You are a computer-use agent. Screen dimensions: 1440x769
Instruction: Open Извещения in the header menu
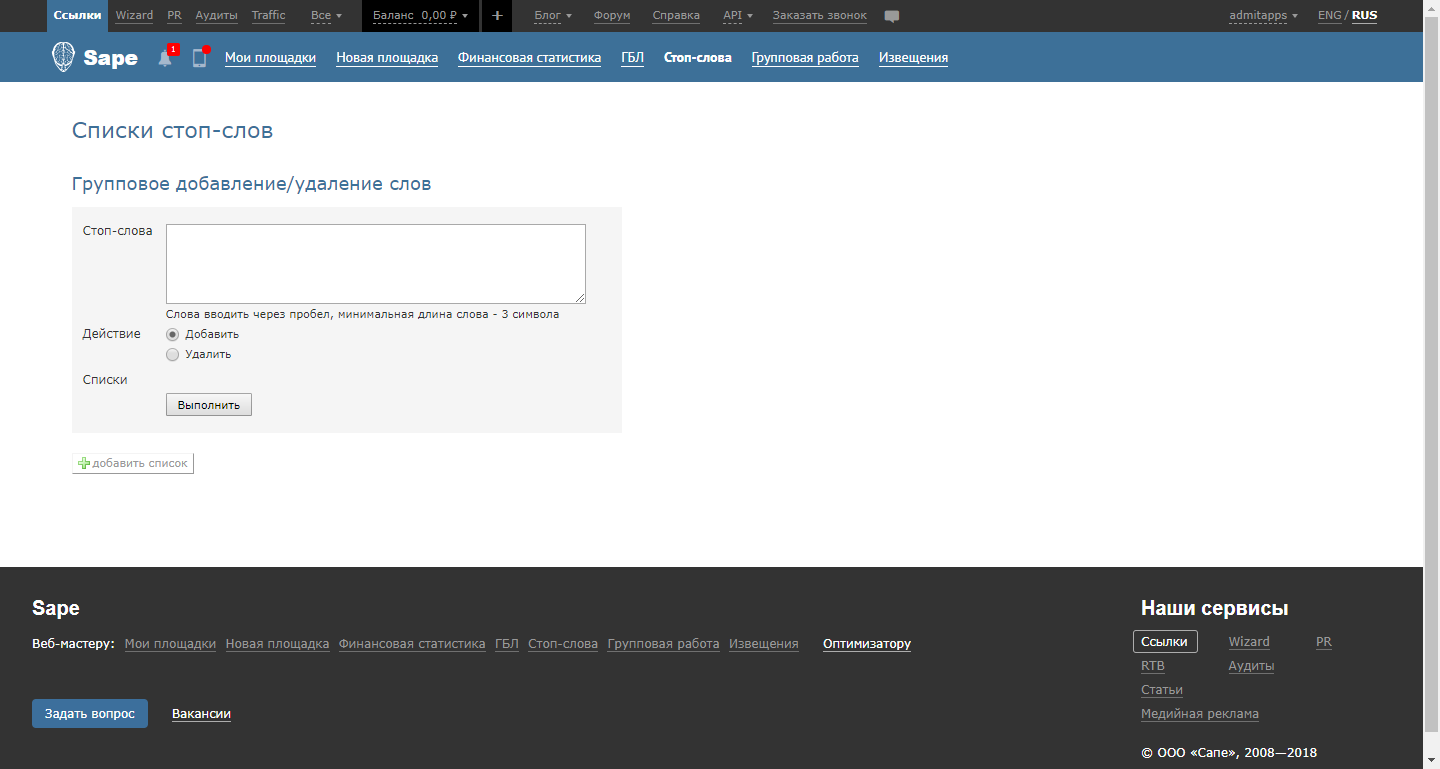click(913, 58)
